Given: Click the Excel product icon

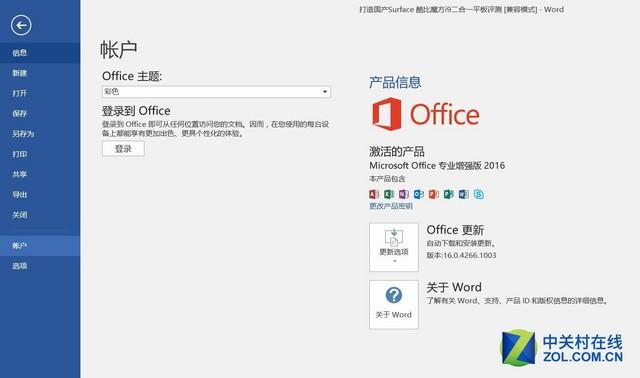Looking at the screenshot, I should (x=389, y=194).
